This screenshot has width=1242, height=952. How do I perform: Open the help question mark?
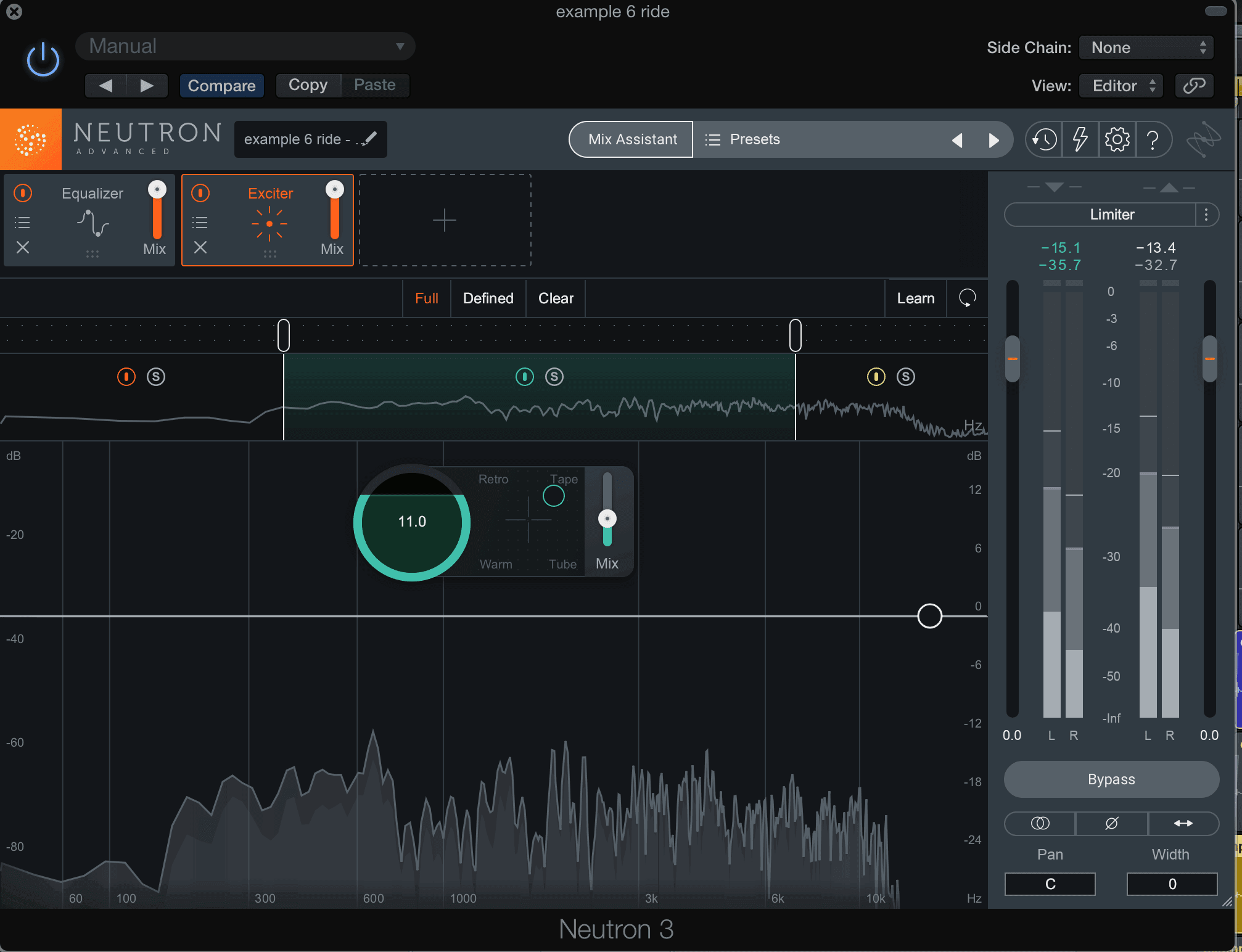coord(1153,140)
